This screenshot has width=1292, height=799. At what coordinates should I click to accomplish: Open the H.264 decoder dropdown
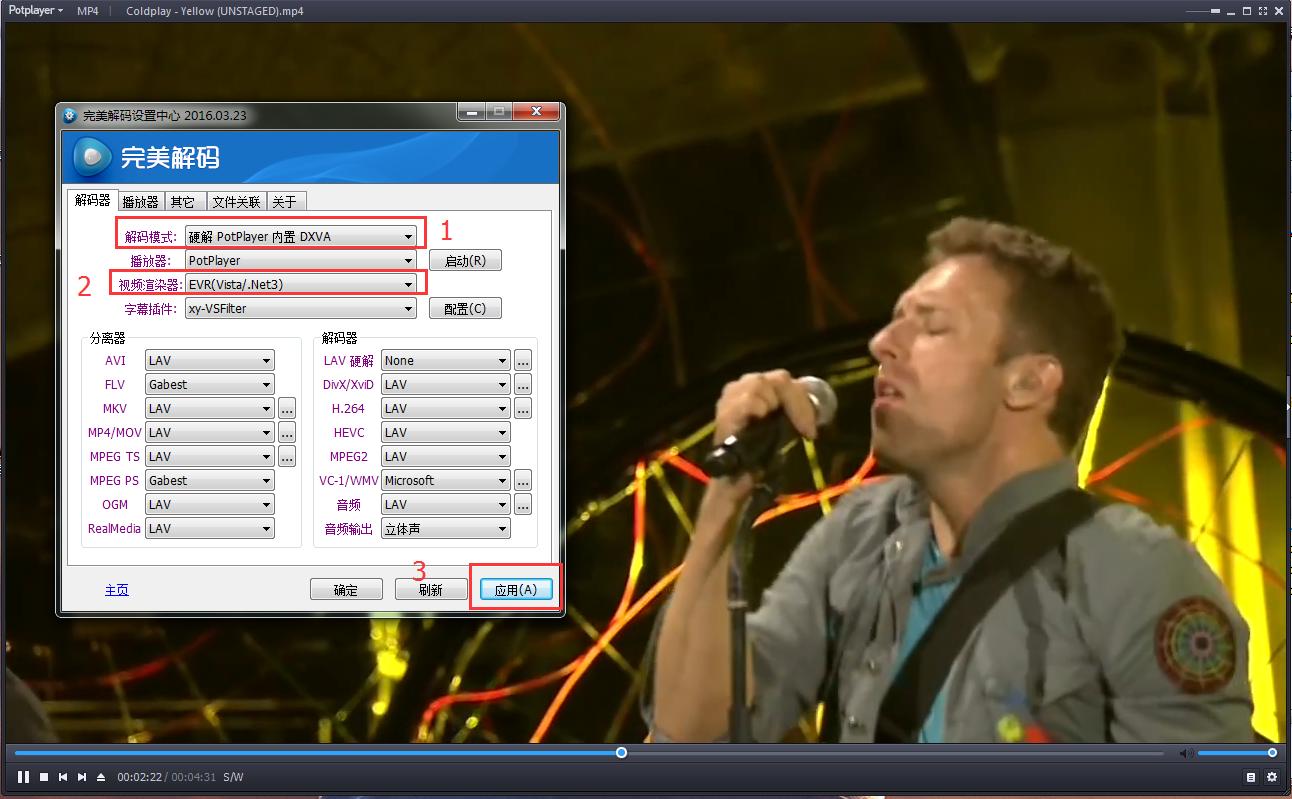[x=446, y=409]
